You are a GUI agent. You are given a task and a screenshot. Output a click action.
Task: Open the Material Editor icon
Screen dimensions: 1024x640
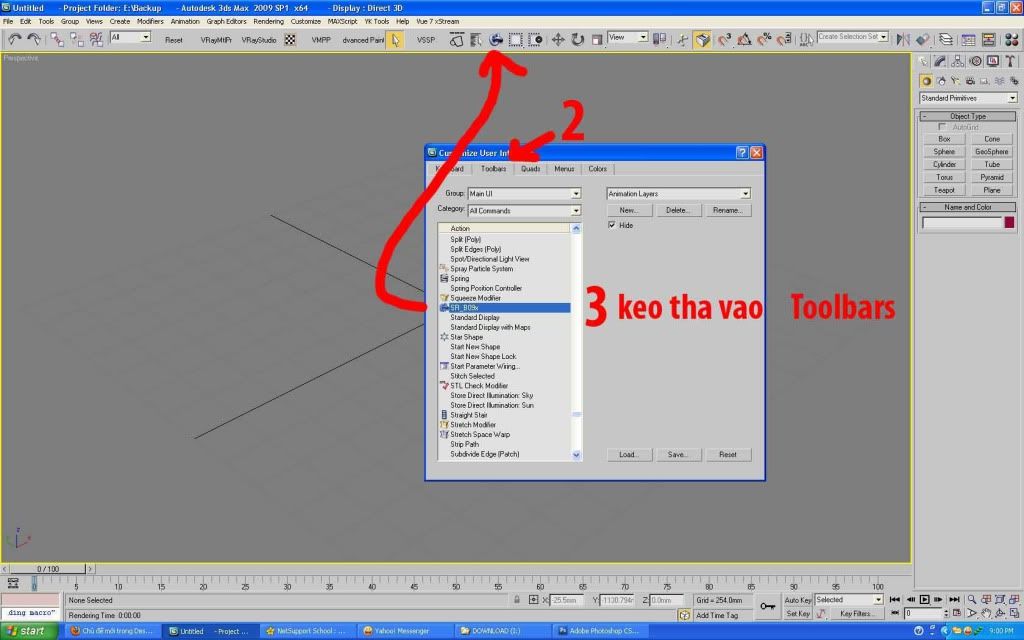tap(1011, 40)
